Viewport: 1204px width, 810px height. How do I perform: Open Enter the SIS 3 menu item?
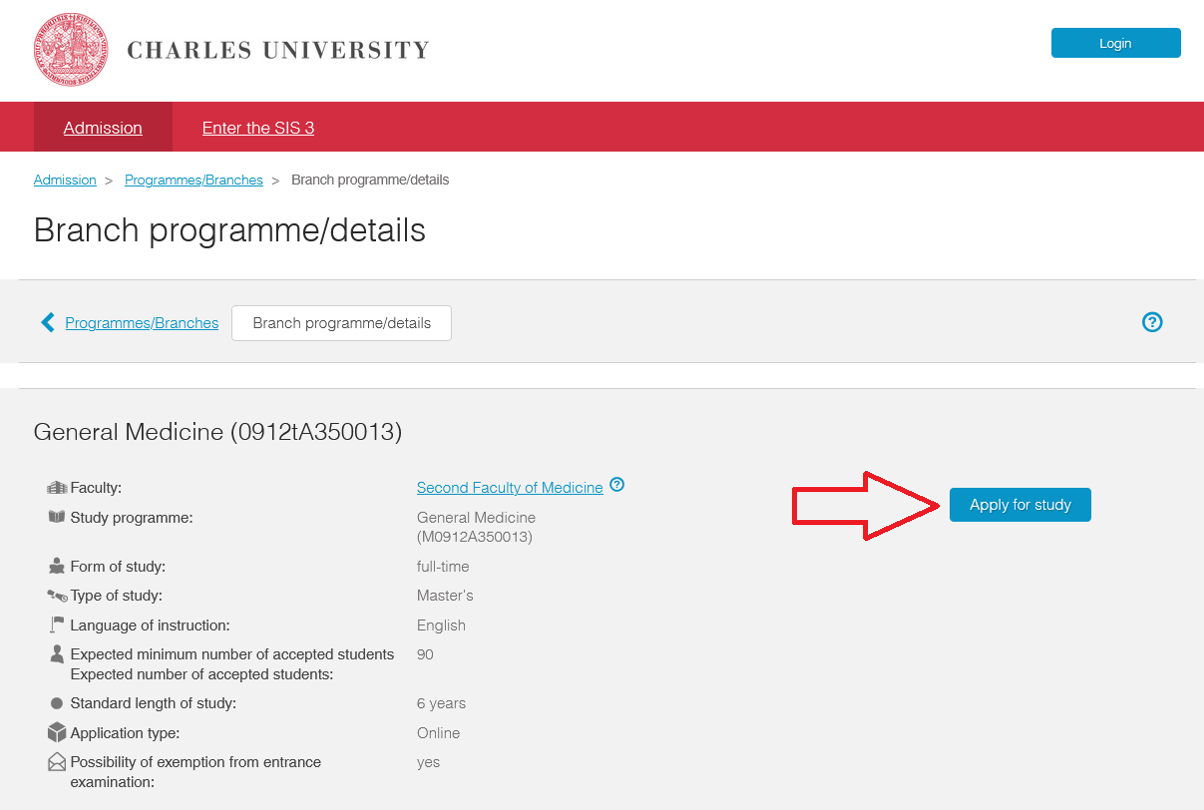[258, 128]
